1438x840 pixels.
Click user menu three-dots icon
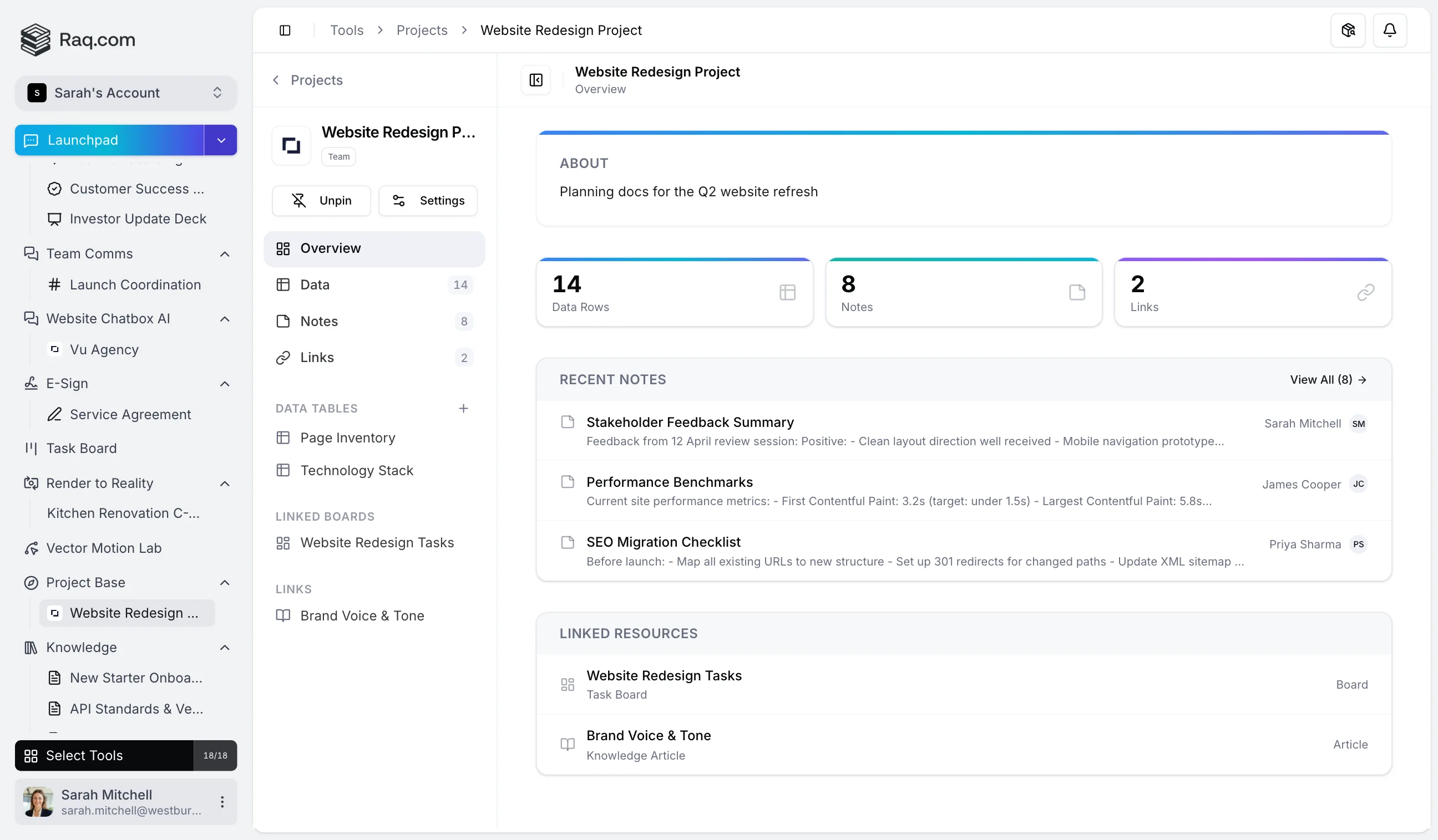222,801
